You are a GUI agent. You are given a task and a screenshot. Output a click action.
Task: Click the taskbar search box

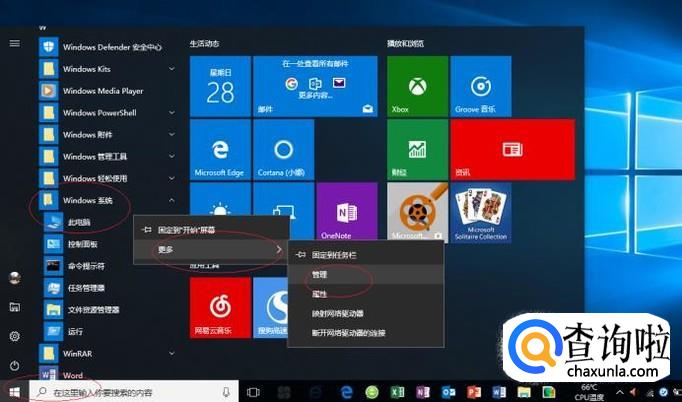134,392
